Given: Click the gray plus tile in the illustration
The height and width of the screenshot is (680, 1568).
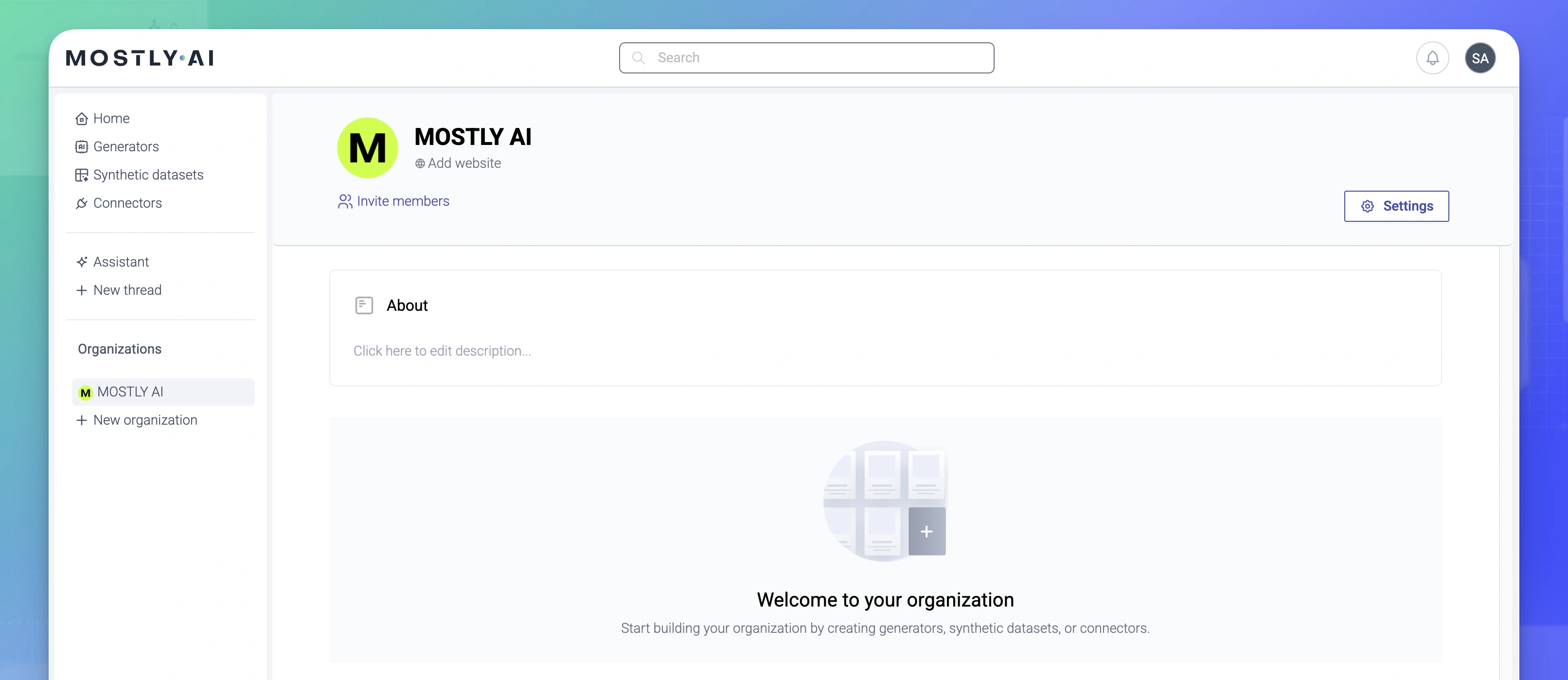Looking at the screenshot, I should 927,532.
